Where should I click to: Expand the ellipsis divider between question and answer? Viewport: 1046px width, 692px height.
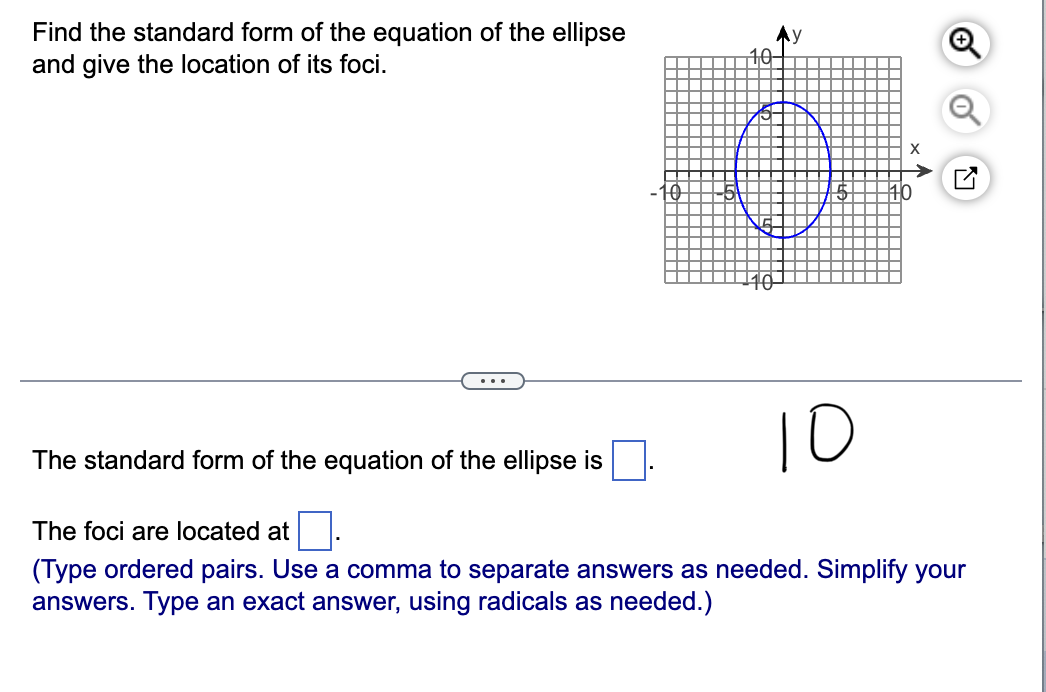click(x=492, y=381)
